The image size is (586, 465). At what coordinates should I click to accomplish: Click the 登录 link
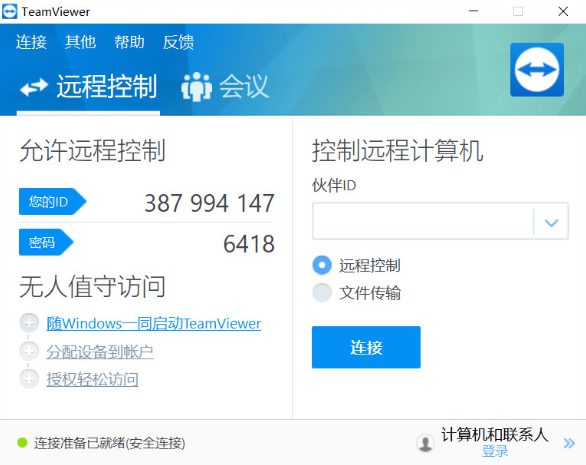pyautogui.click(x=495, y=451)
